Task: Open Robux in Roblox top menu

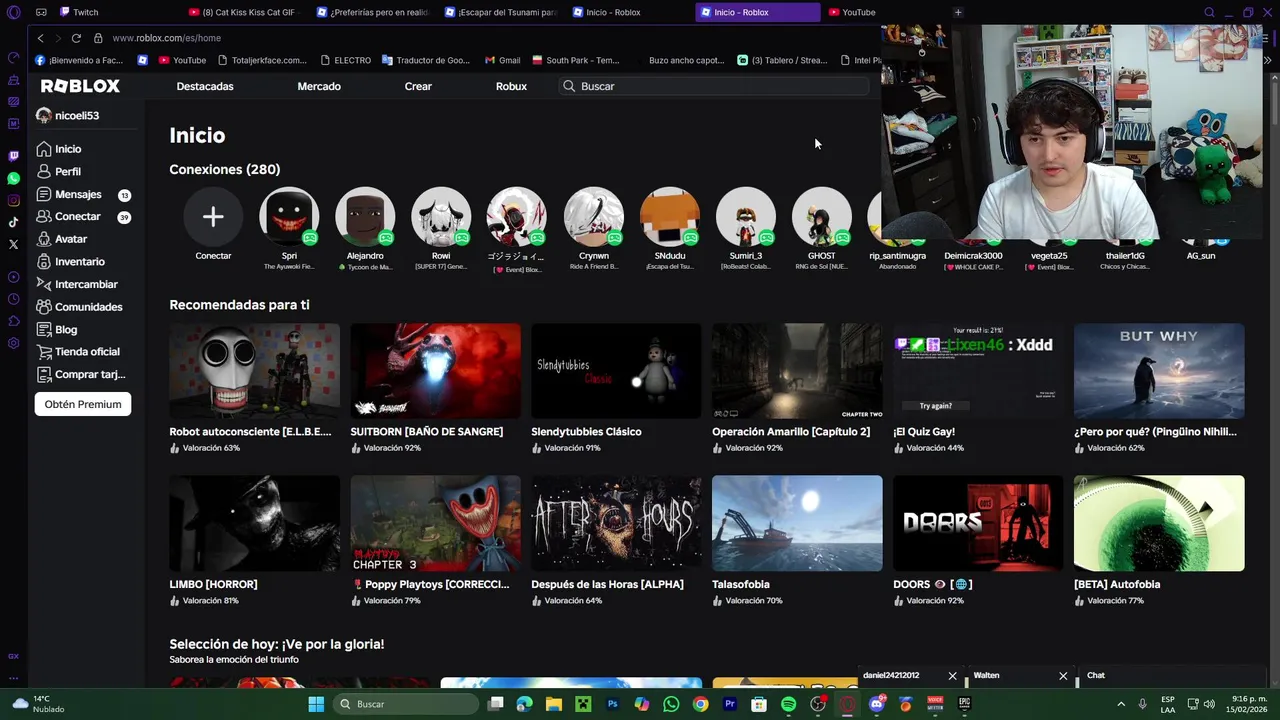Action: (511, 86)
